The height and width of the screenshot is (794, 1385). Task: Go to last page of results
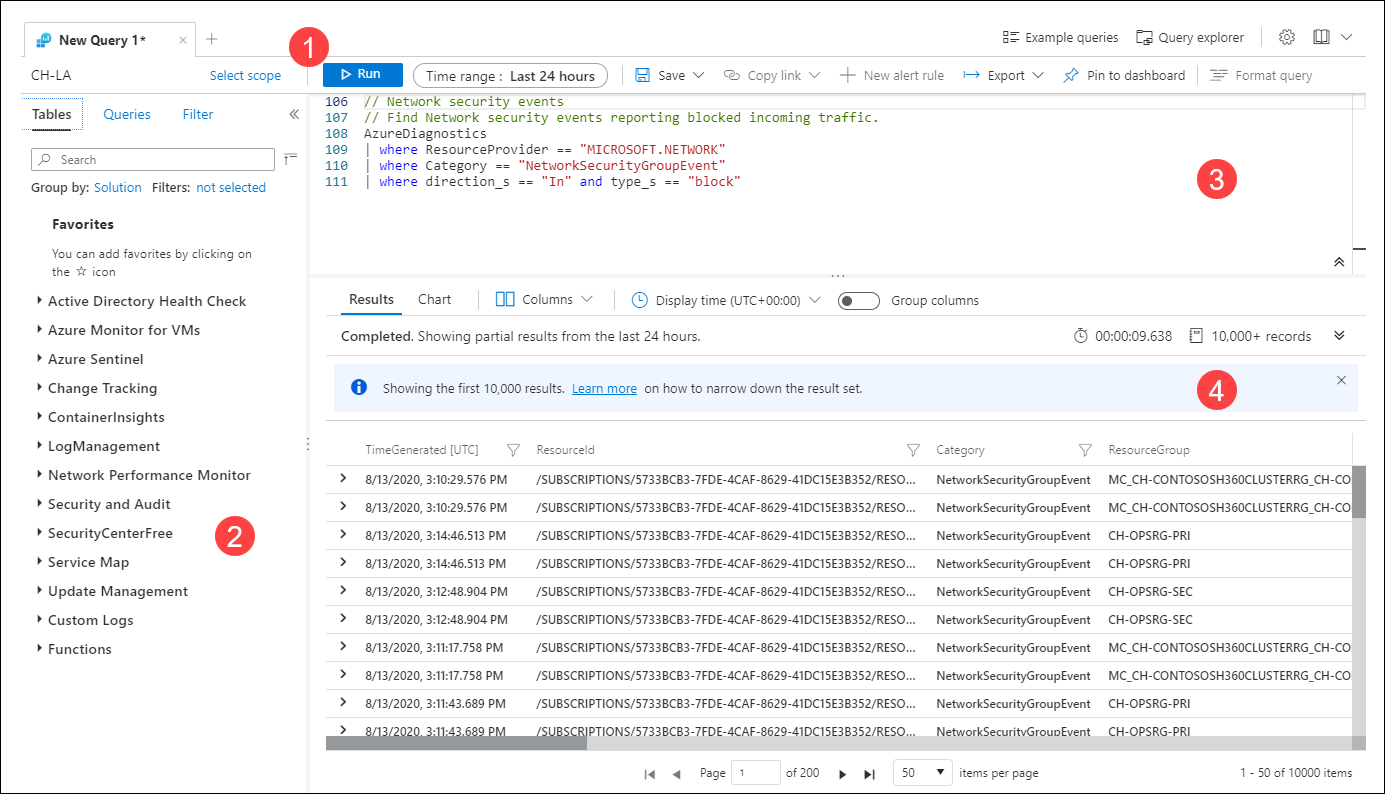coord(869,774)
